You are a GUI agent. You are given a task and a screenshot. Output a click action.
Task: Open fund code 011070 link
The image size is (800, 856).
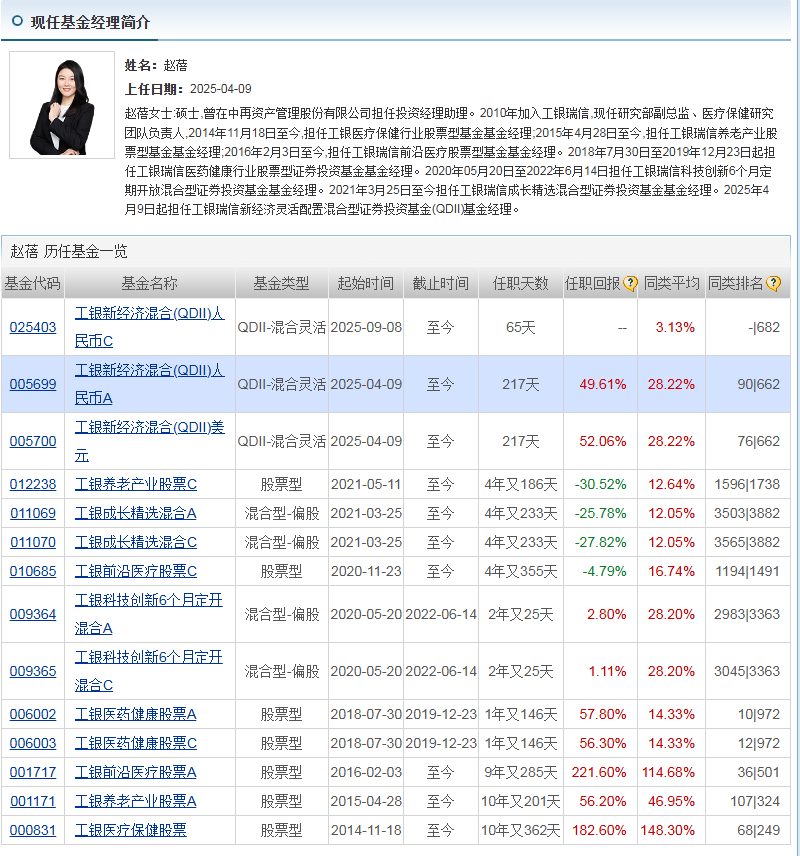[x=33, y=542]
